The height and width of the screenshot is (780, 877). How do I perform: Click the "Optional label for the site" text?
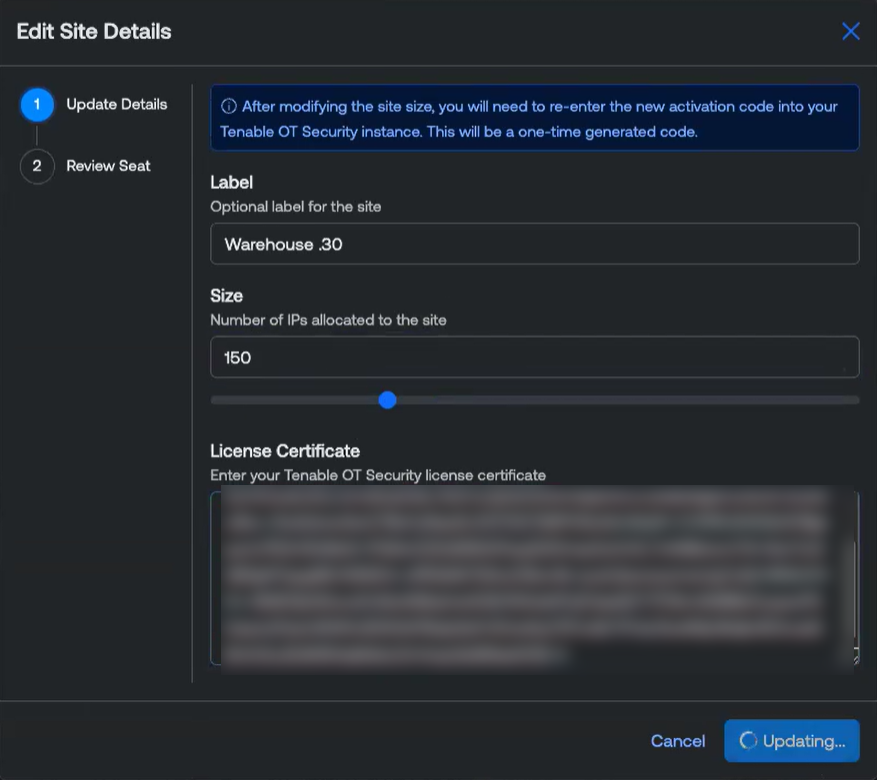(295, 207)
